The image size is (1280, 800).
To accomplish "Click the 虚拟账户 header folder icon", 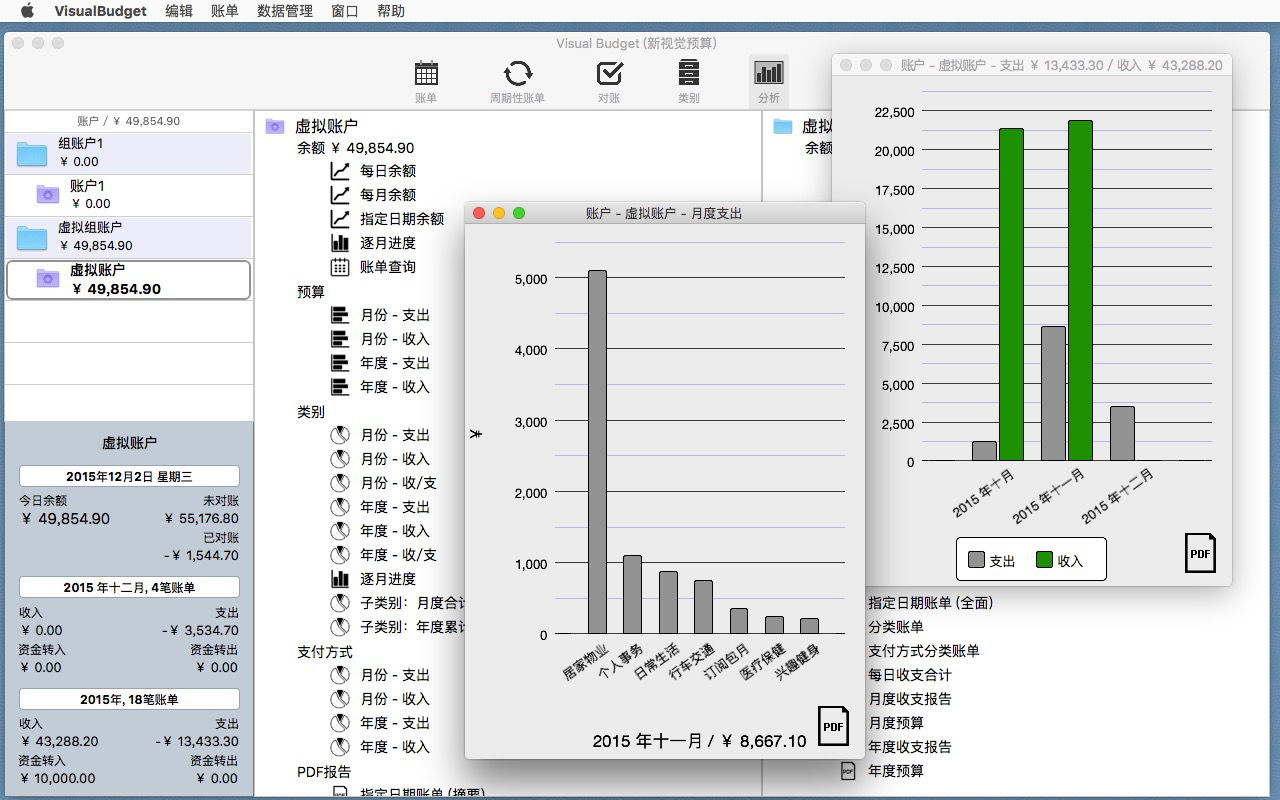I will click(275, 126).
